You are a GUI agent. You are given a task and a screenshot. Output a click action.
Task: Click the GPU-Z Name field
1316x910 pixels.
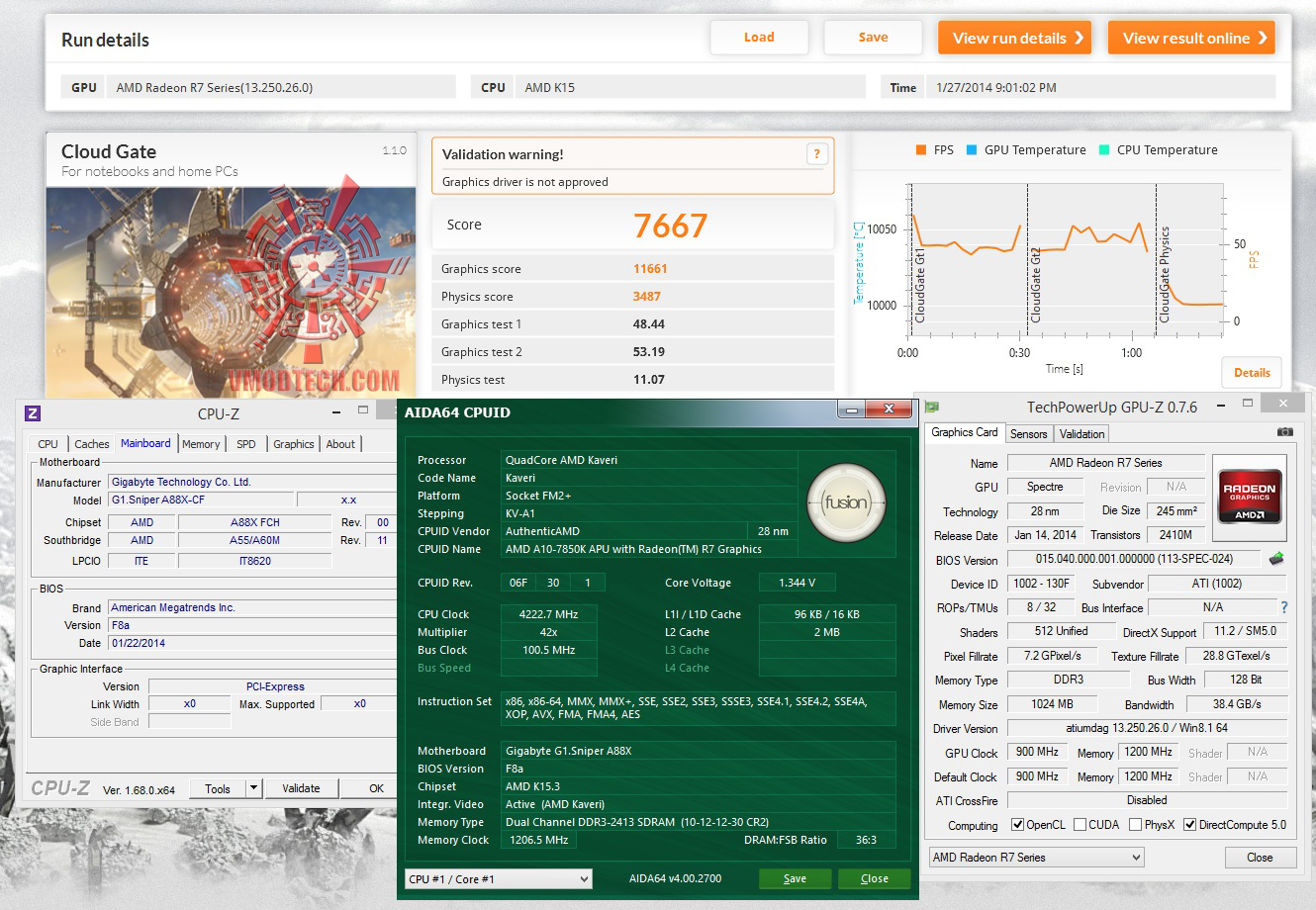coord(1105,463)
